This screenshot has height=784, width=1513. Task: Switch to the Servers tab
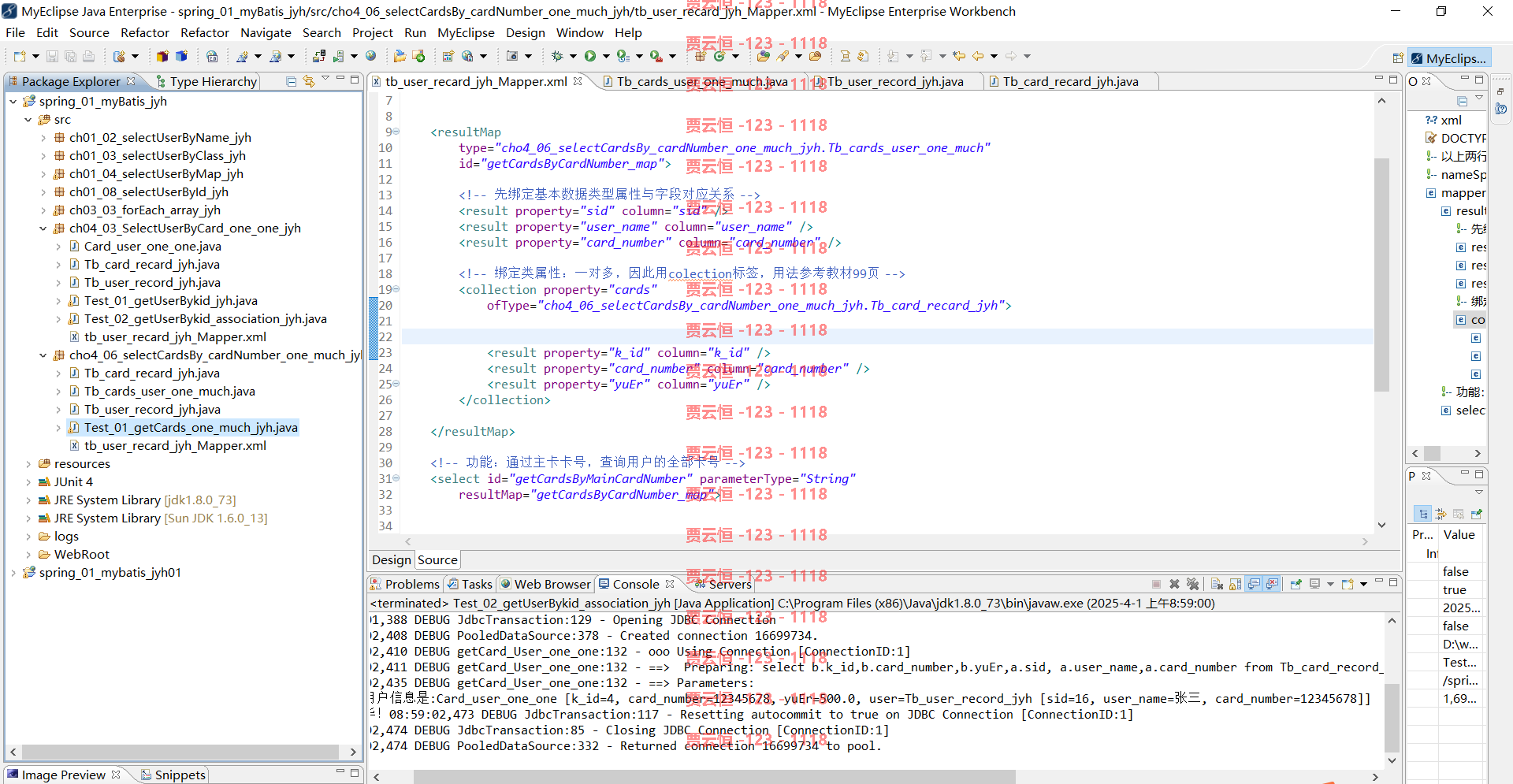723,584
